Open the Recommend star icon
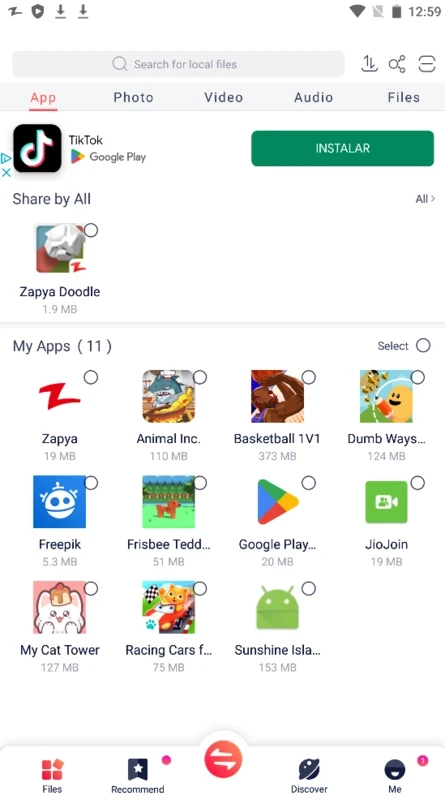The width and height of the screenshot is (445, 800). click(137, 769)
